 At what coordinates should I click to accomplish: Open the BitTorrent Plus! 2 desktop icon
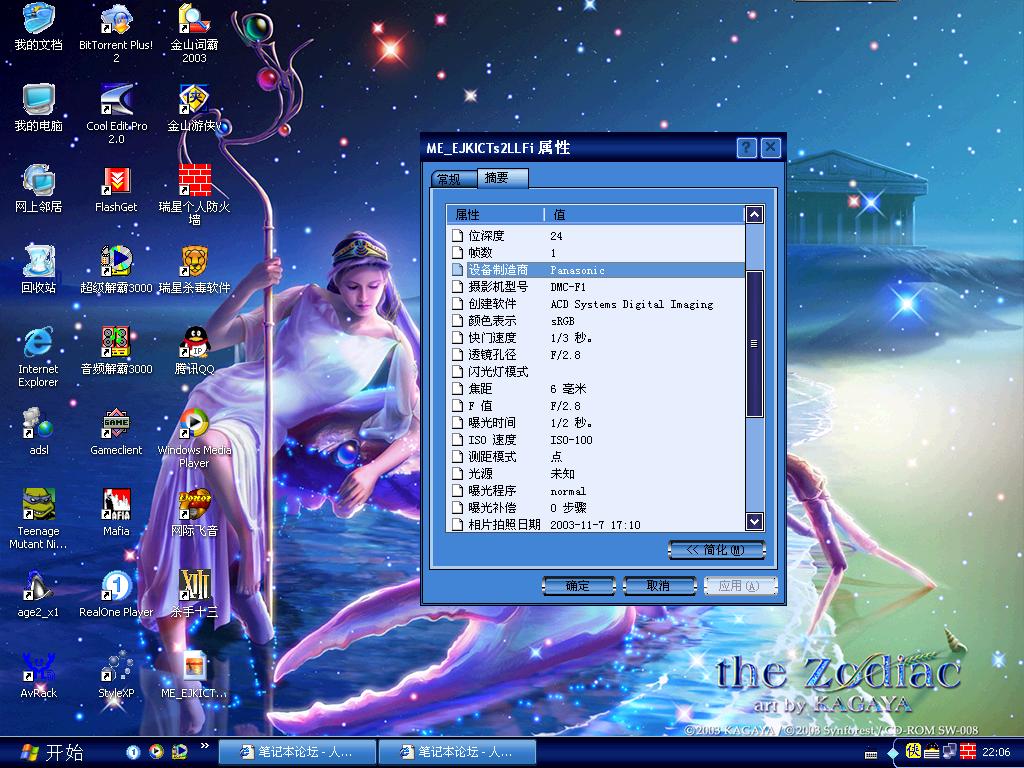[x=116, y=20]
